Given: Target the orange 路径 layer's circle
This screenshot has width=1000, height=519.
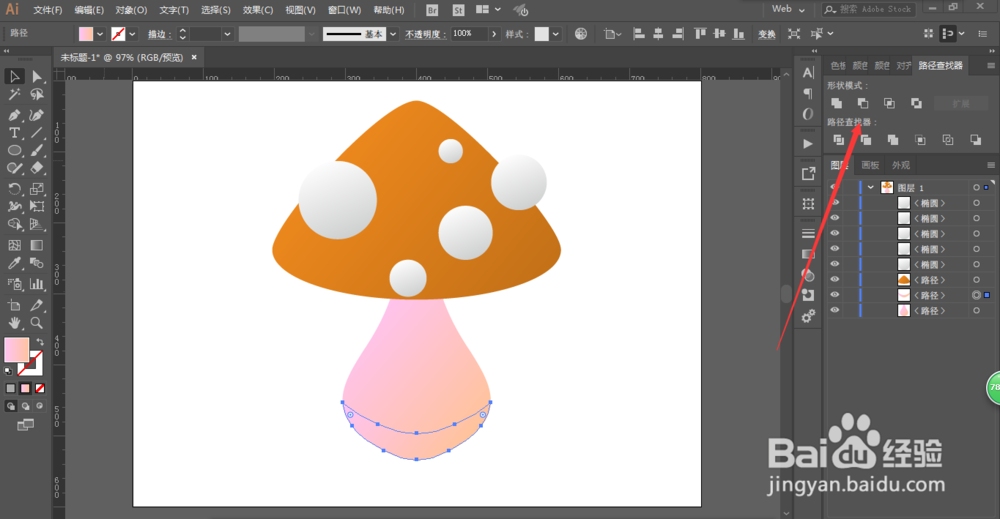Looking at the screenshot, I should 976,280.
